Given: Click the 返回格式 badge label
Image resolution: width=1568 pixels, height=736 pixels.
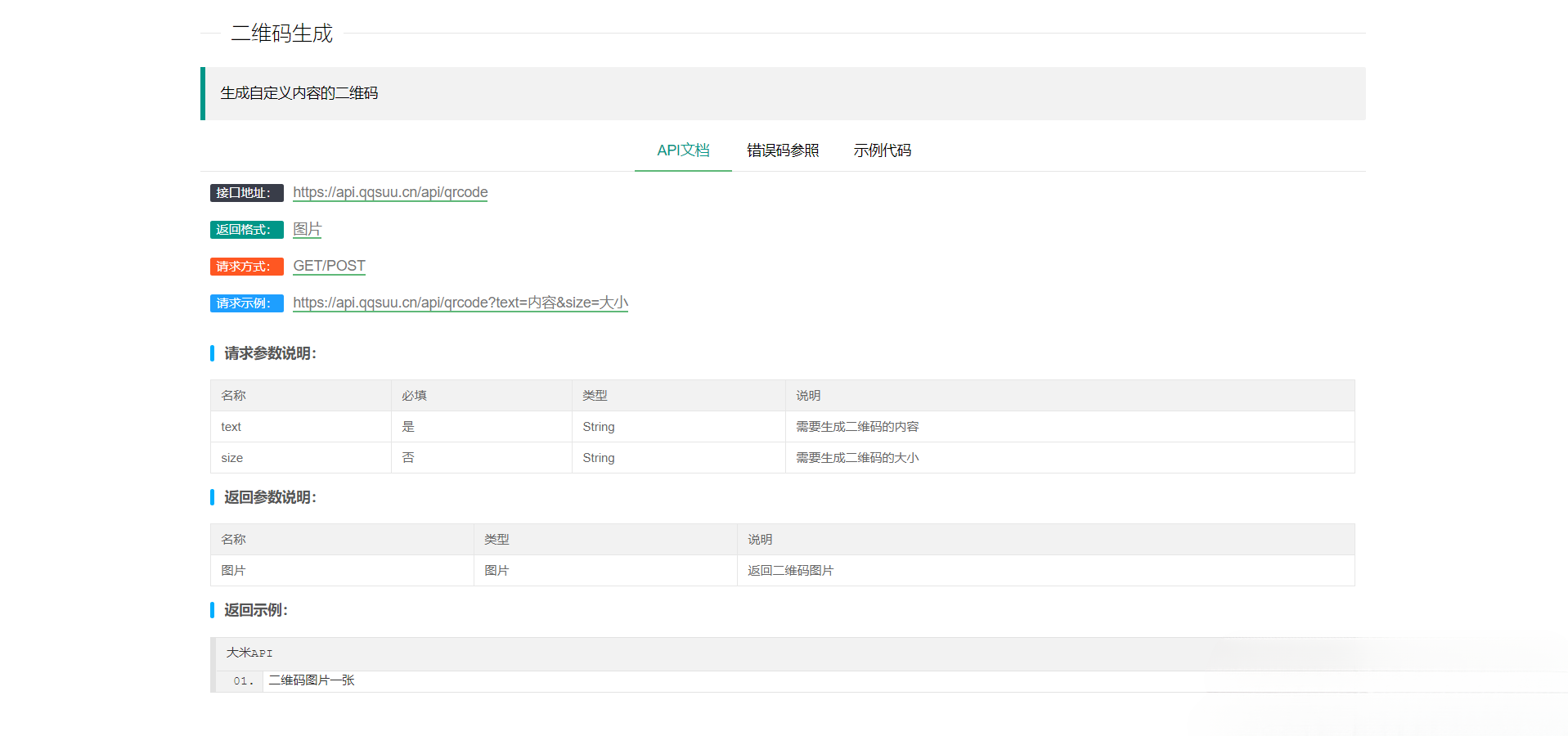Looking at the screenshot, I should pyautogui.click(x=246, y=230).
